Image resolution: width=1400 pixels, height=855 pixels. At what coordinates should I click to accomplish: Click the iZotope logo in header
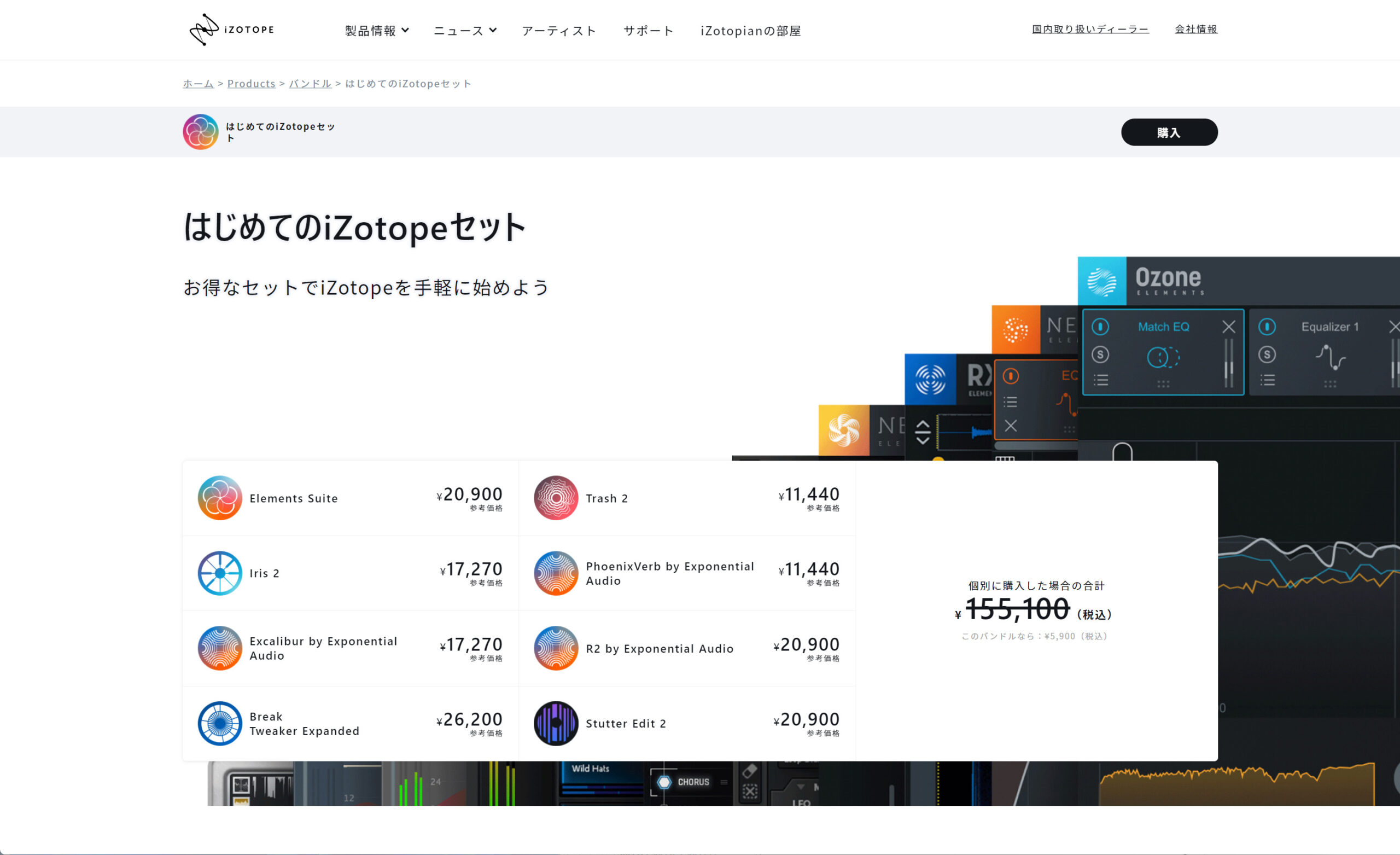(231, 30)
